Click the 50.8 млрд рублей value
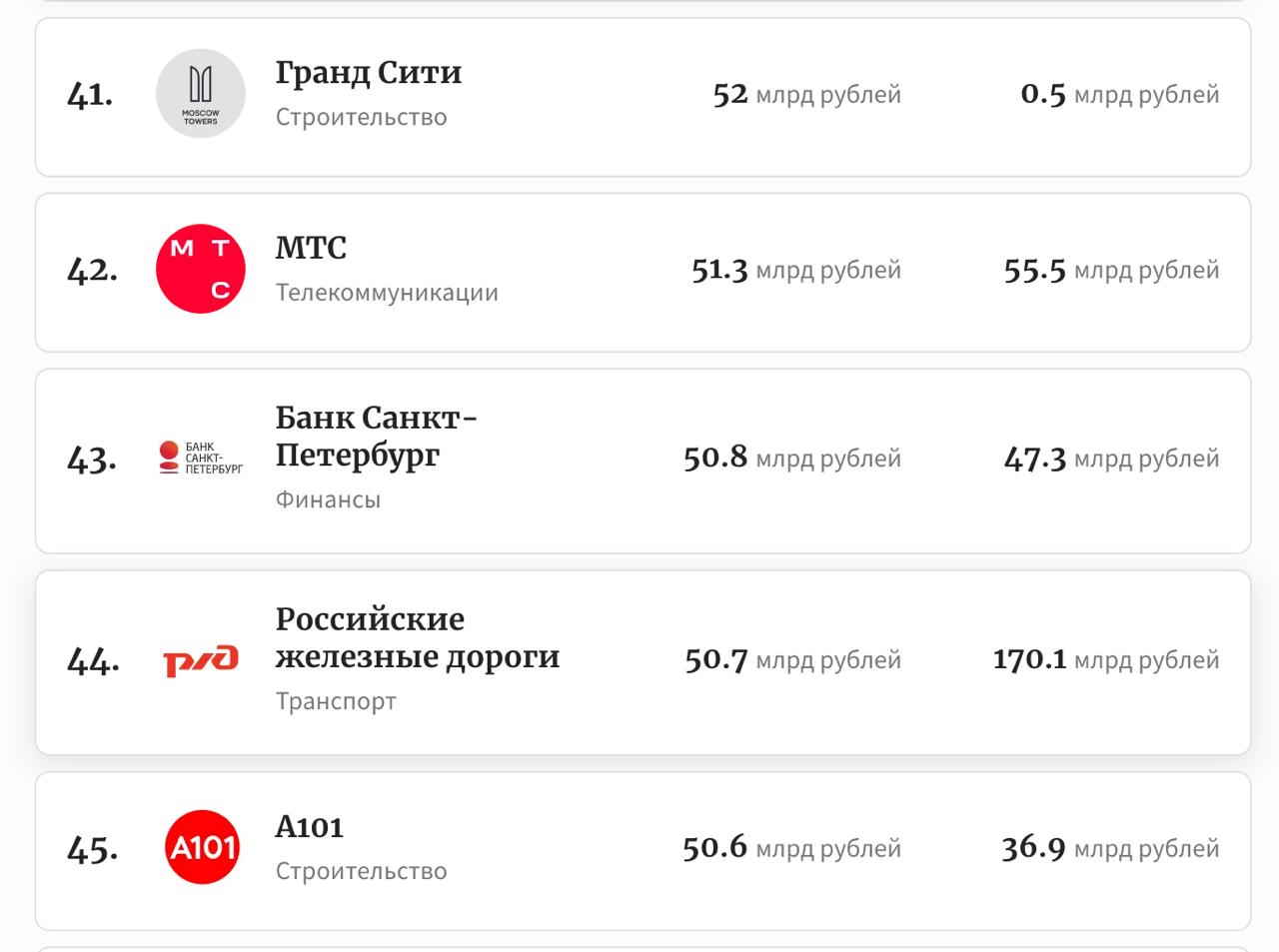This screenshot has width=1279, height=952. pyautogui.click(x=792, y=458)
